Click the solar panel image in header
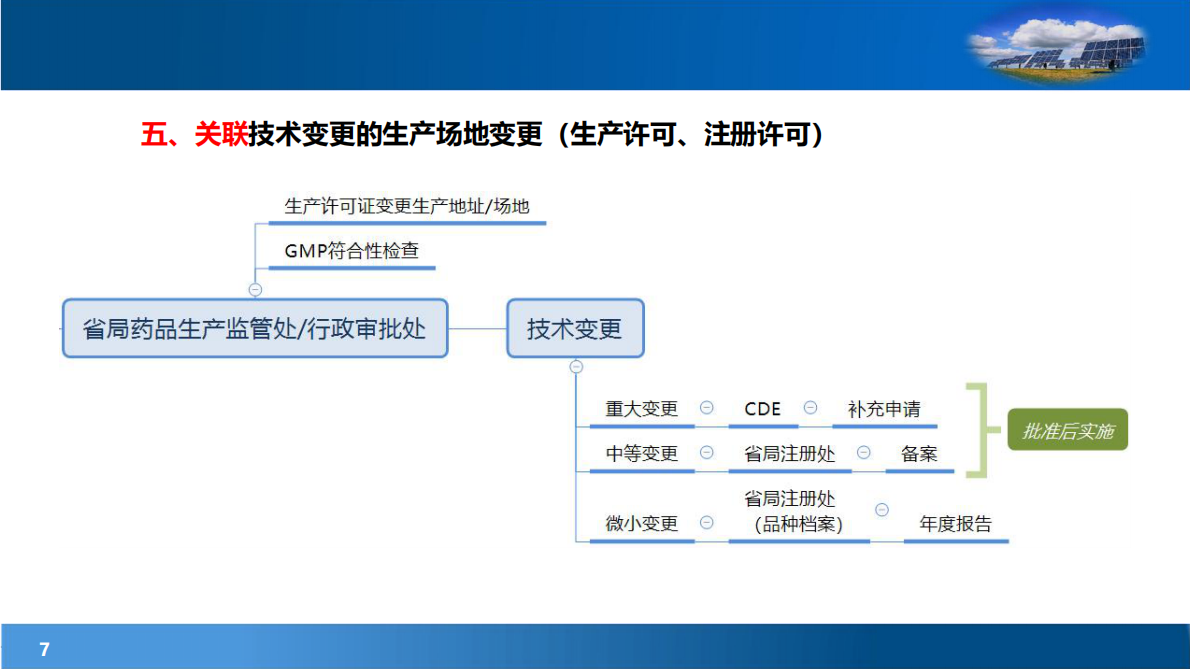Image resolution: width=1190 pixels, height=669 pixels. pyautogui.click(x=1059, y=45)
